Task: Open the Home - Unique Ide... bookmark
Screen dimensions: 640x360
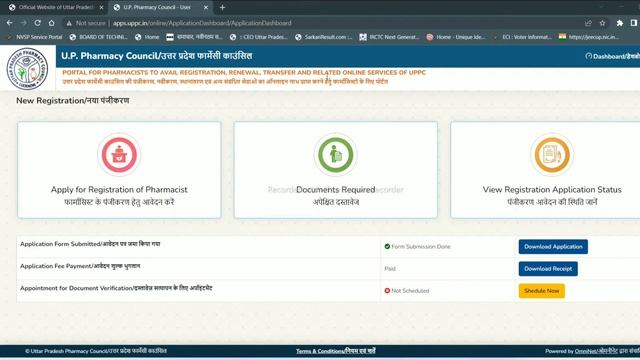Action: tap(456, 37)
